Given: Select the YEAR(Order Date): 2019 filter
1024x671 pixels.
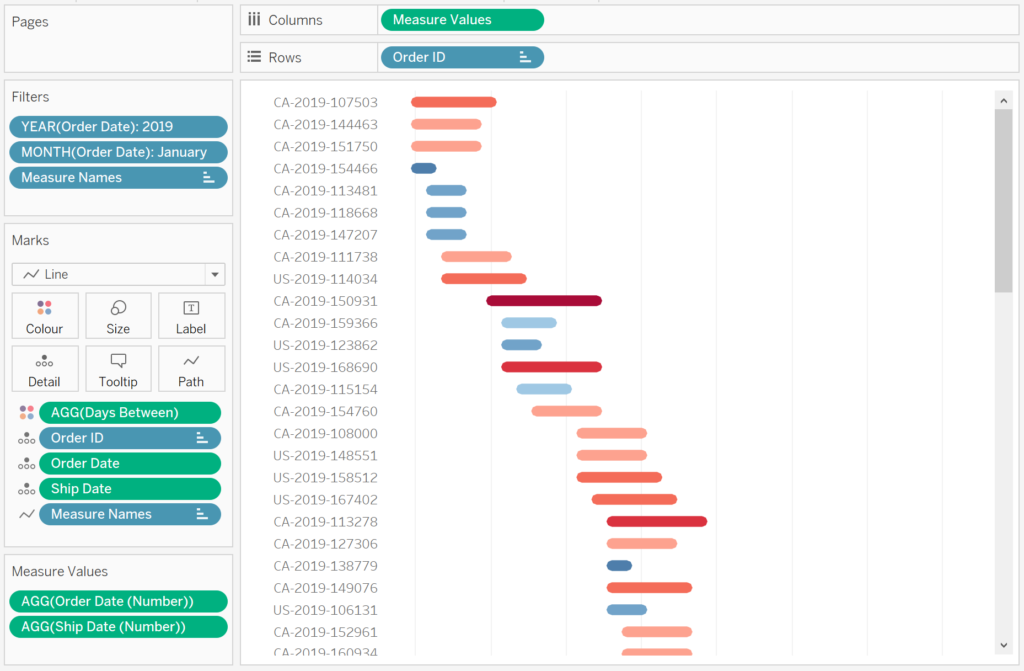Looking at the screenshot, I should [118, 127].
